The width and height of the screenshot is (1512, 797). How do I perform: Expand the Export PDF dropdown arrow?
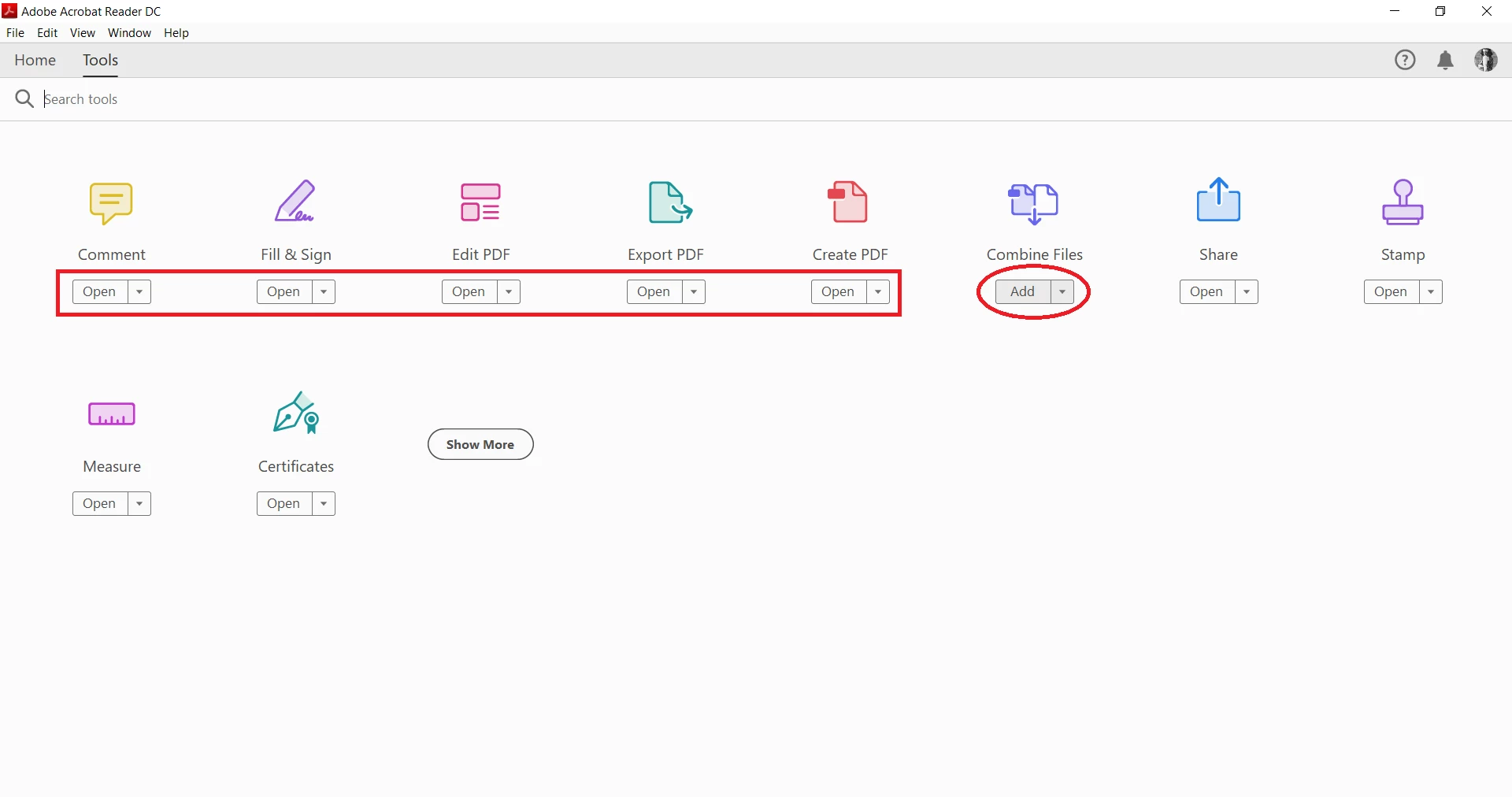point(694,291)
